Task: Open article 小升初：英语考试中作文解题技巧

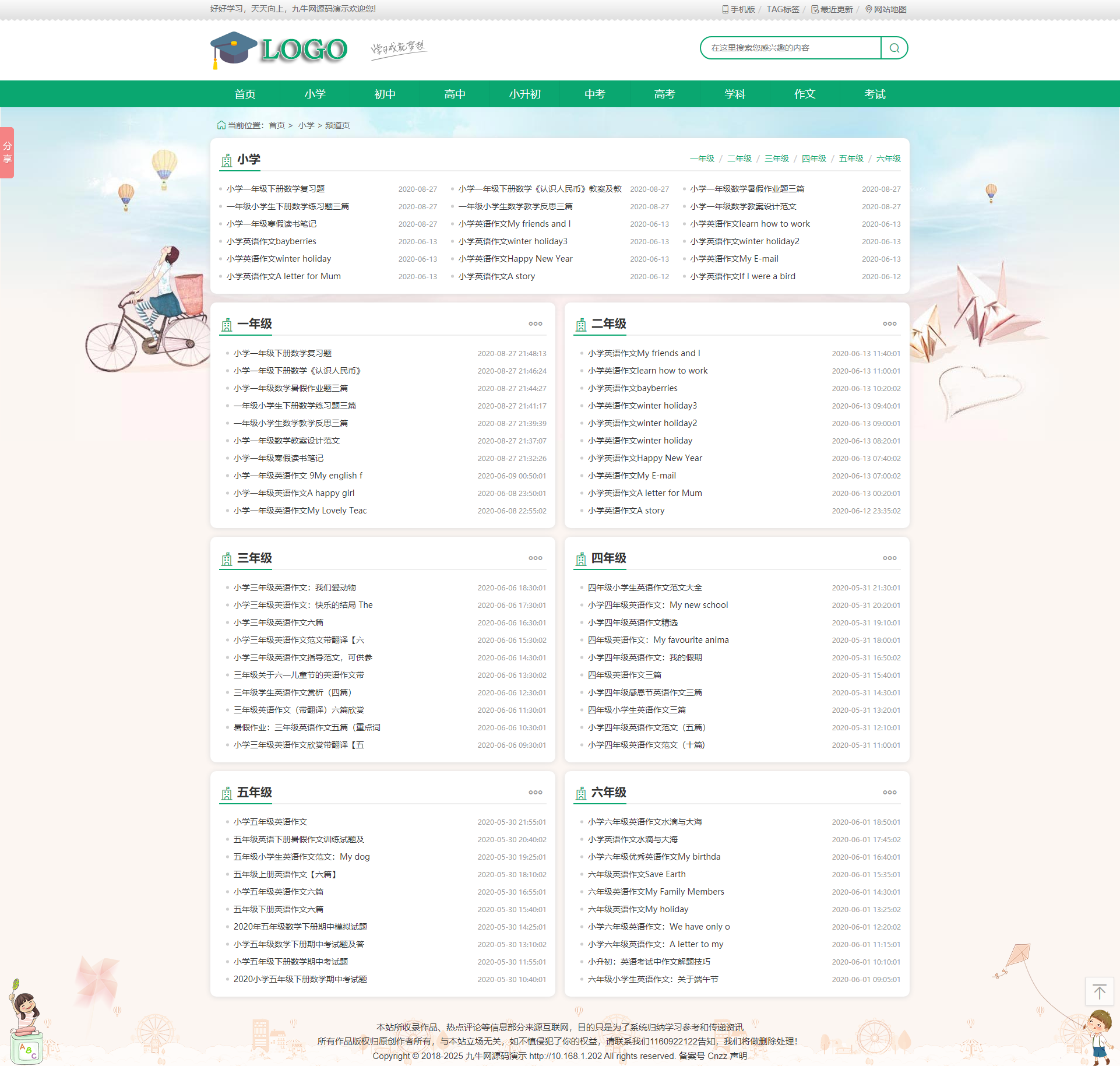Action: click(x=649, y=962)
